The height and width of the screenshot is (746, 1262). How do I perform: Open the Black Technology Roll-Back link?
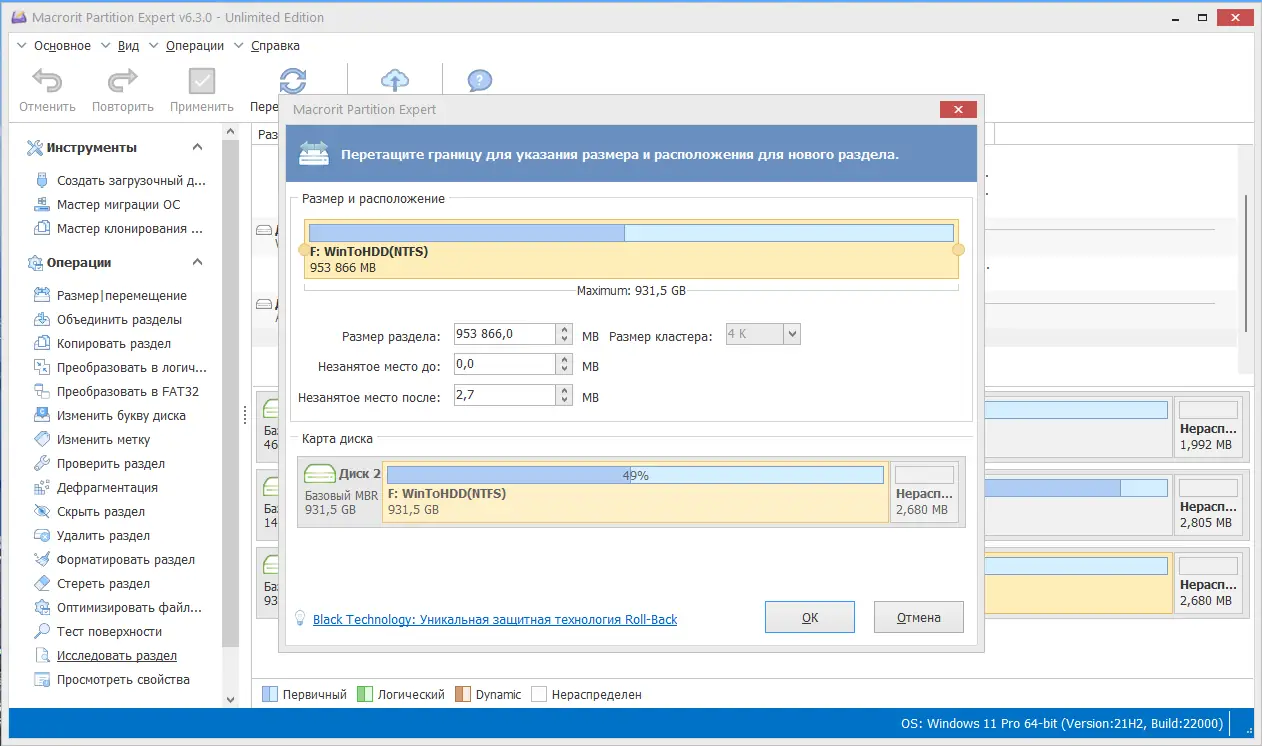pyautogui.click(x=495, y=620)
